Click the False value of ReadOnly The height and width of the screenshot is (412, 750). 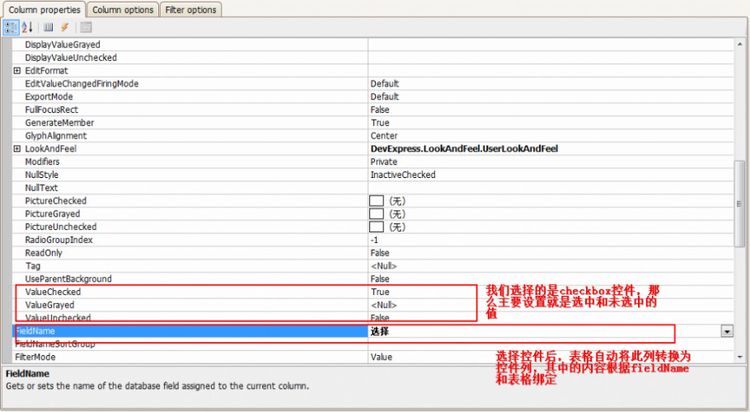(x=380, y=253)
